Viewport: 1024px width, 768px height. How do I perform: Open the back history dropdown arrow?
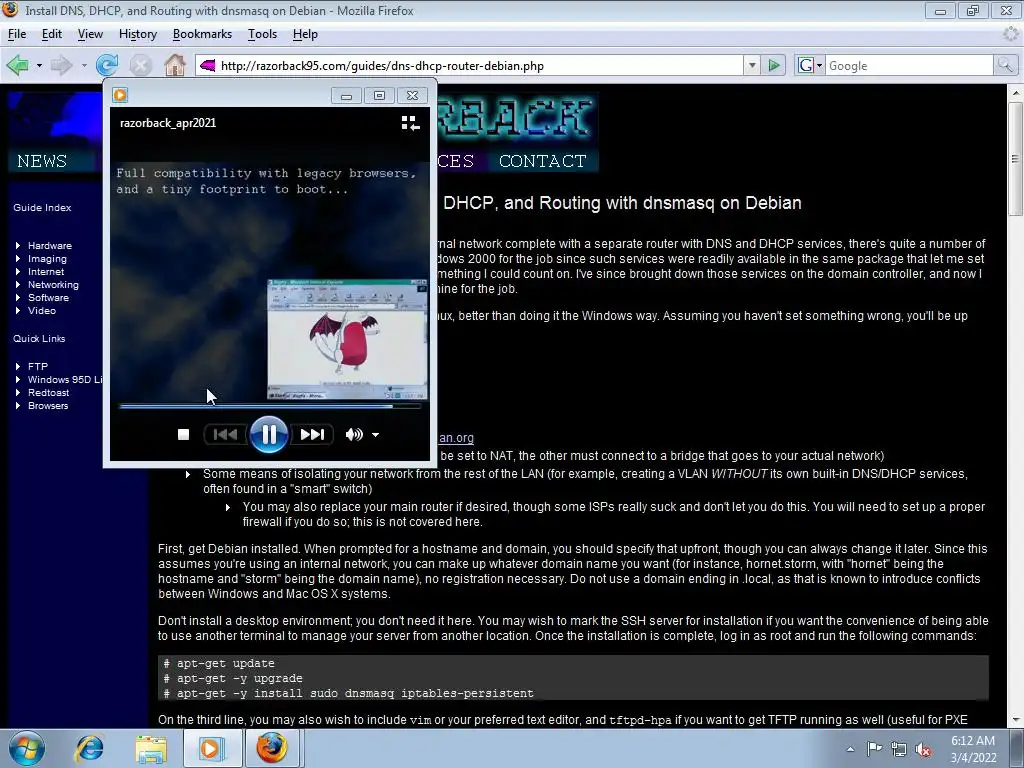39,65
